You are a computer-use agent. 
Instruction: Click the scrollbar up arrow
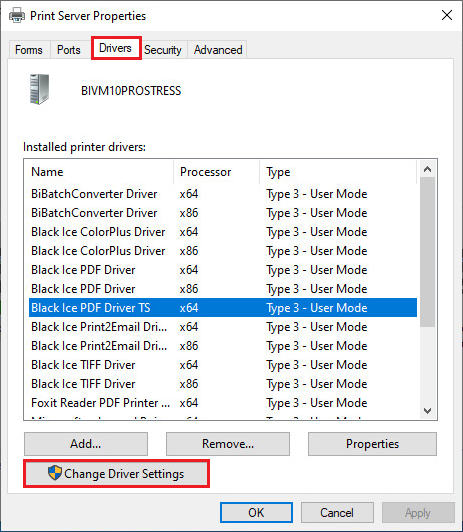427,169
